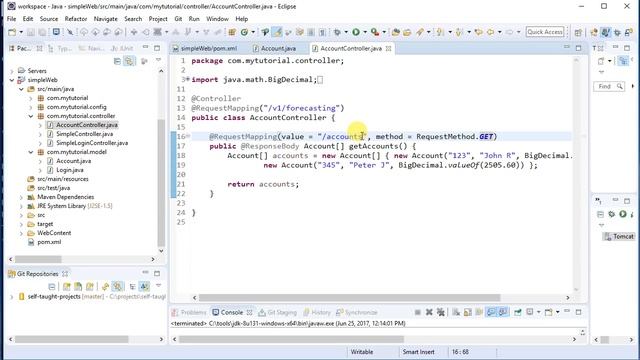640x360 pixels.
Task: Click the Back navigation arrow
Action: click(x=490, y=32)
